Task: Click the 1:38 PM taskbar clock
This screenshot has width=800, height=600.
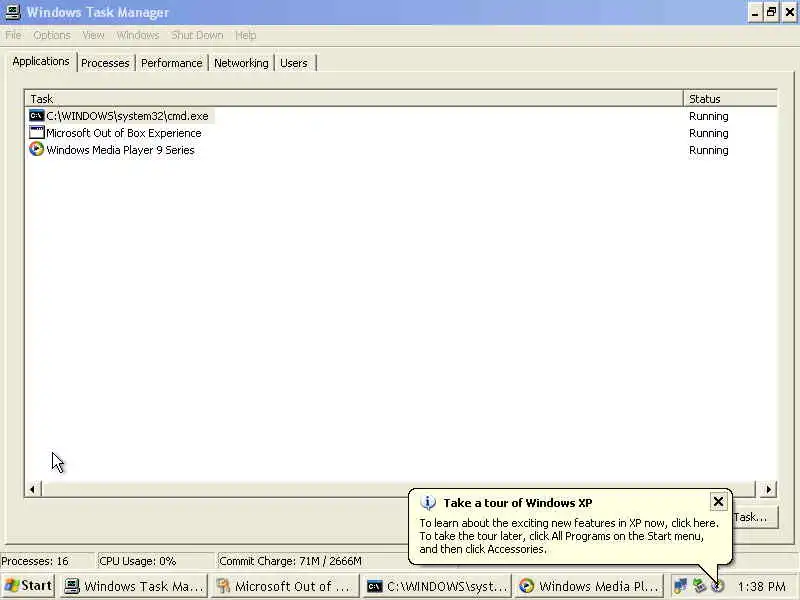Action: [761, 586]
